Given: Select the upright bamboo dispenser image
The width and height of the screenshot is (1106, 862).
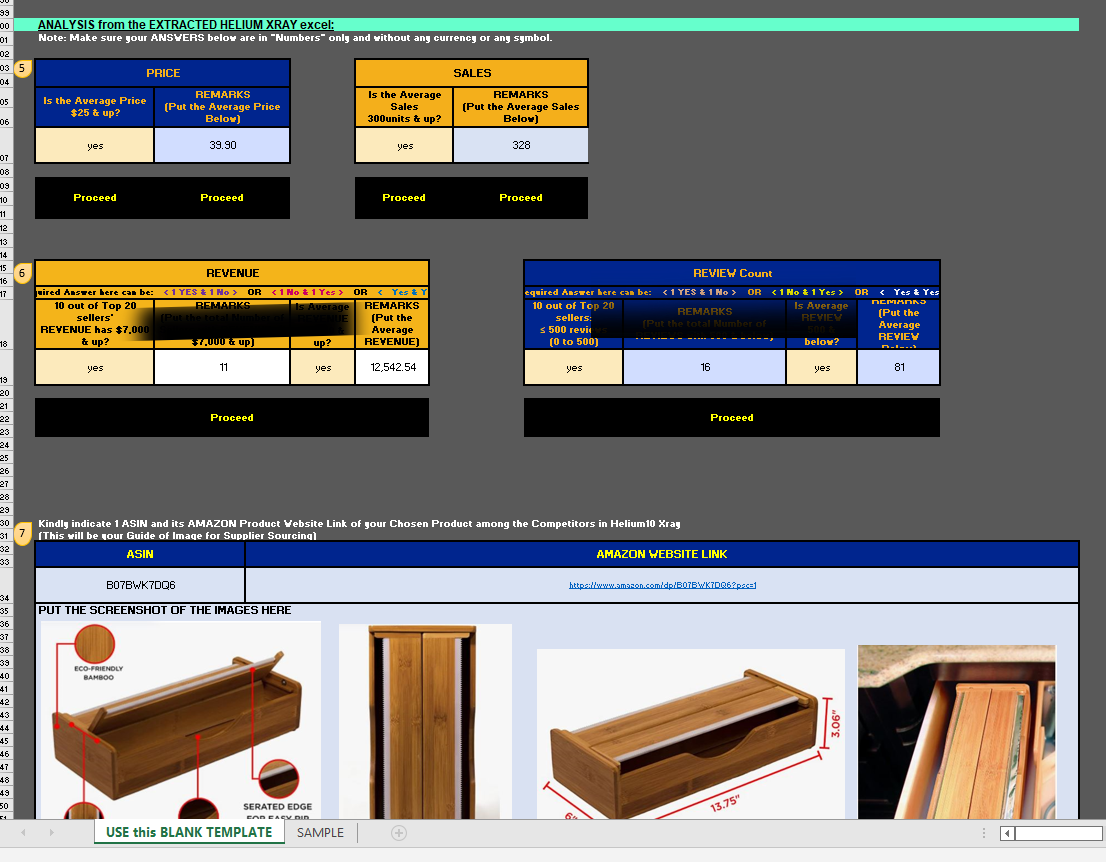Looking at the screenshot, I should [425, 721].
